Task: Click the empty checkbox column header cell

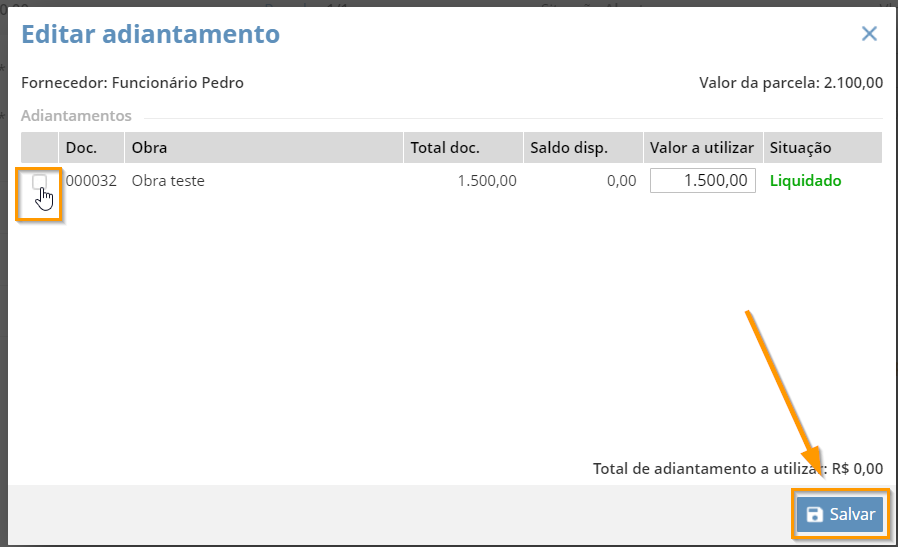Action: click(40, 148)
